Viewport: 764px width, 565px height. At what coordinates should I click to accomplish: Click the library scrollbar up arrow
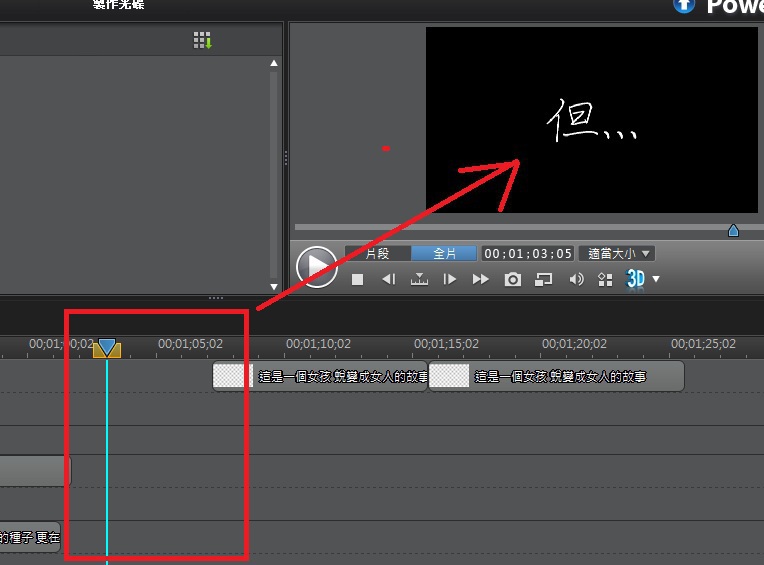[x=274, y=63]
